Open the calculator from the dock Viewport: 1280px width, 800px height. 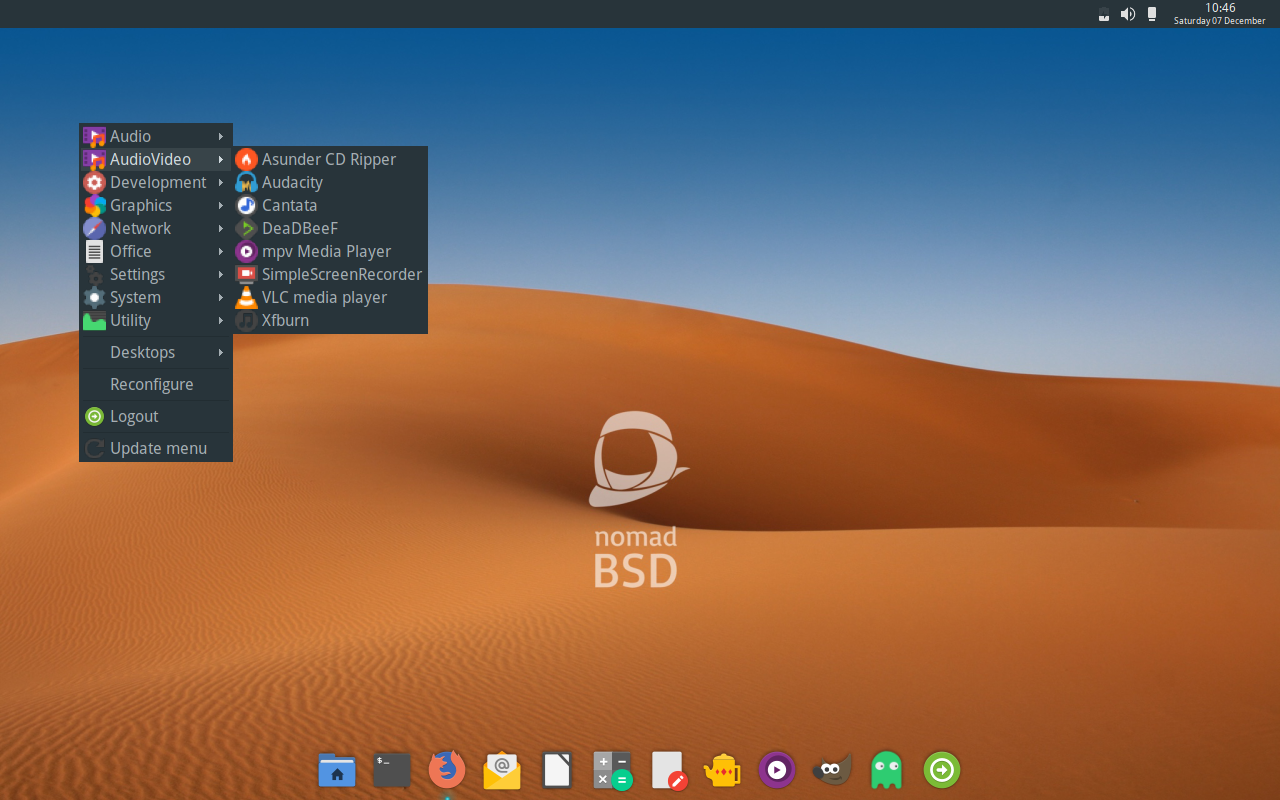(612, 770)
